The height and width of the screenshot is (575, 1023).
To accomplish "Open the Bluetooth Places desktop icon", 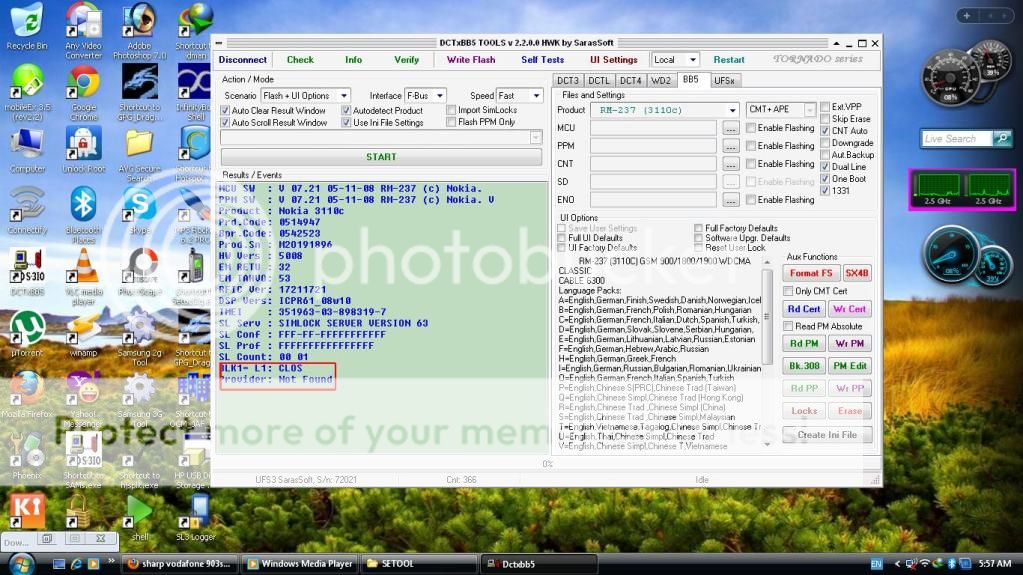I will tap(83, 207).
